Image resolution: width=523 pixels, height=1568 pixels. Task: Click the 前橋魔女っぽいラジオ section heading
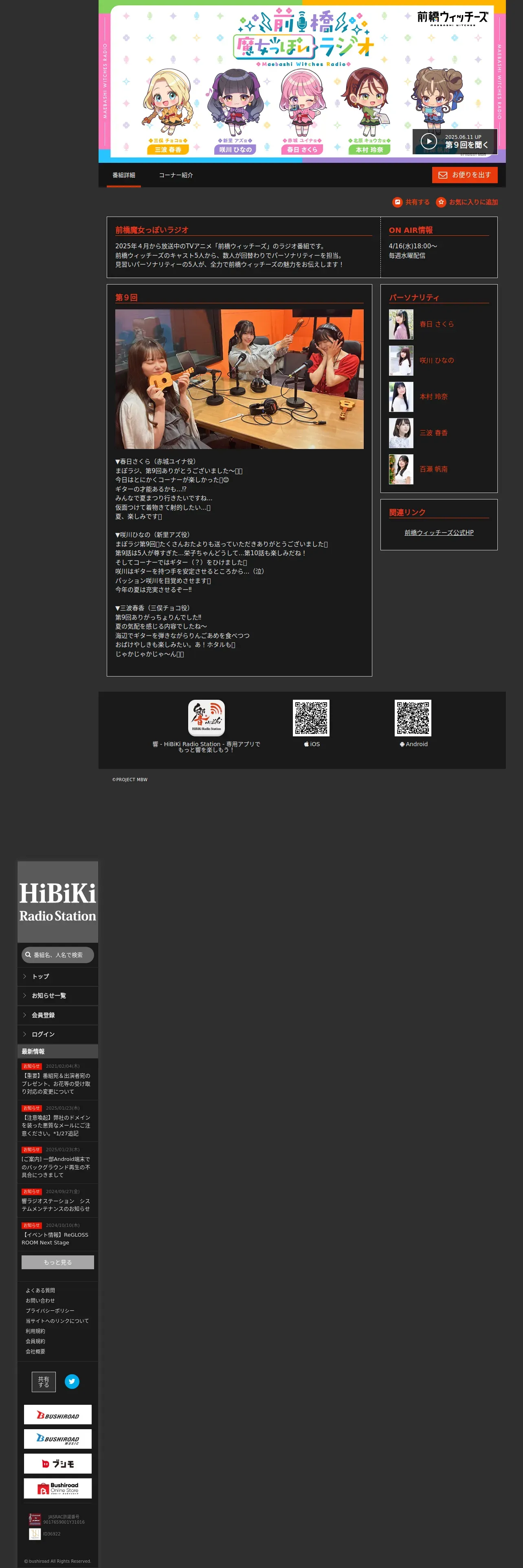click(152, 230)
